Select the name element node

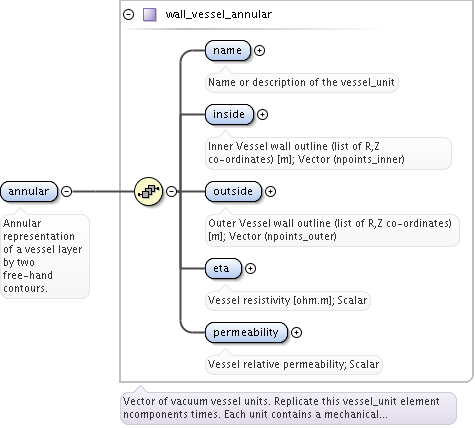coord(228,50)
